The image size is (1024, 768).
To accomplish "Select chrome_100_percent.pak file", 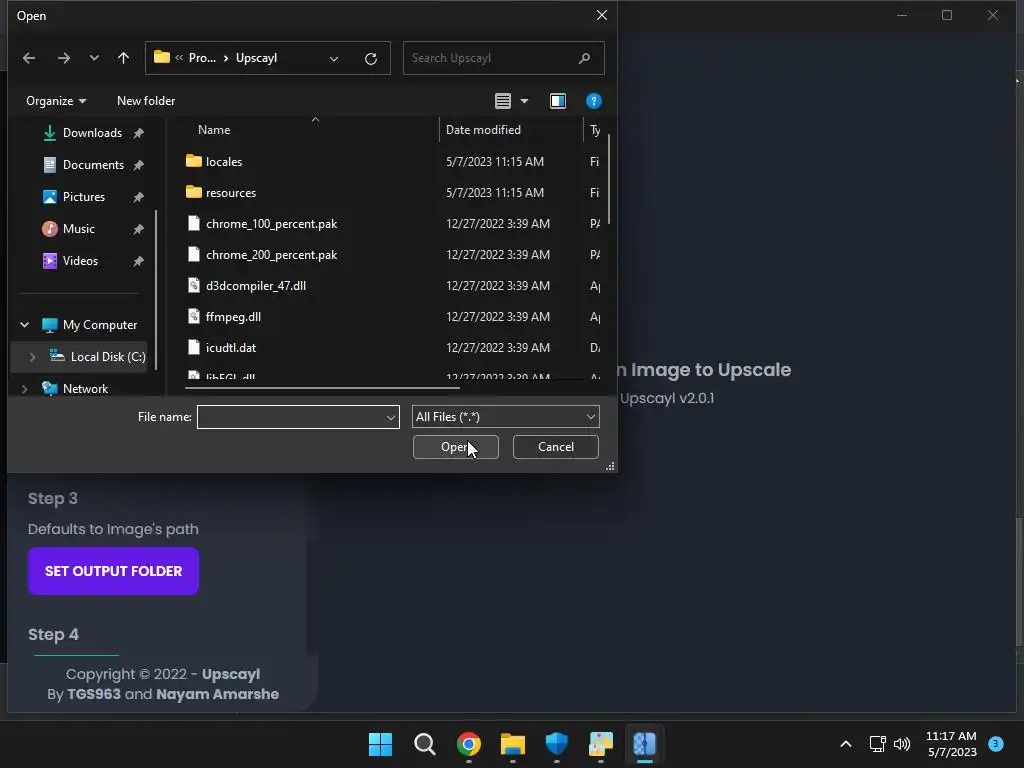I will click(271, 224).
